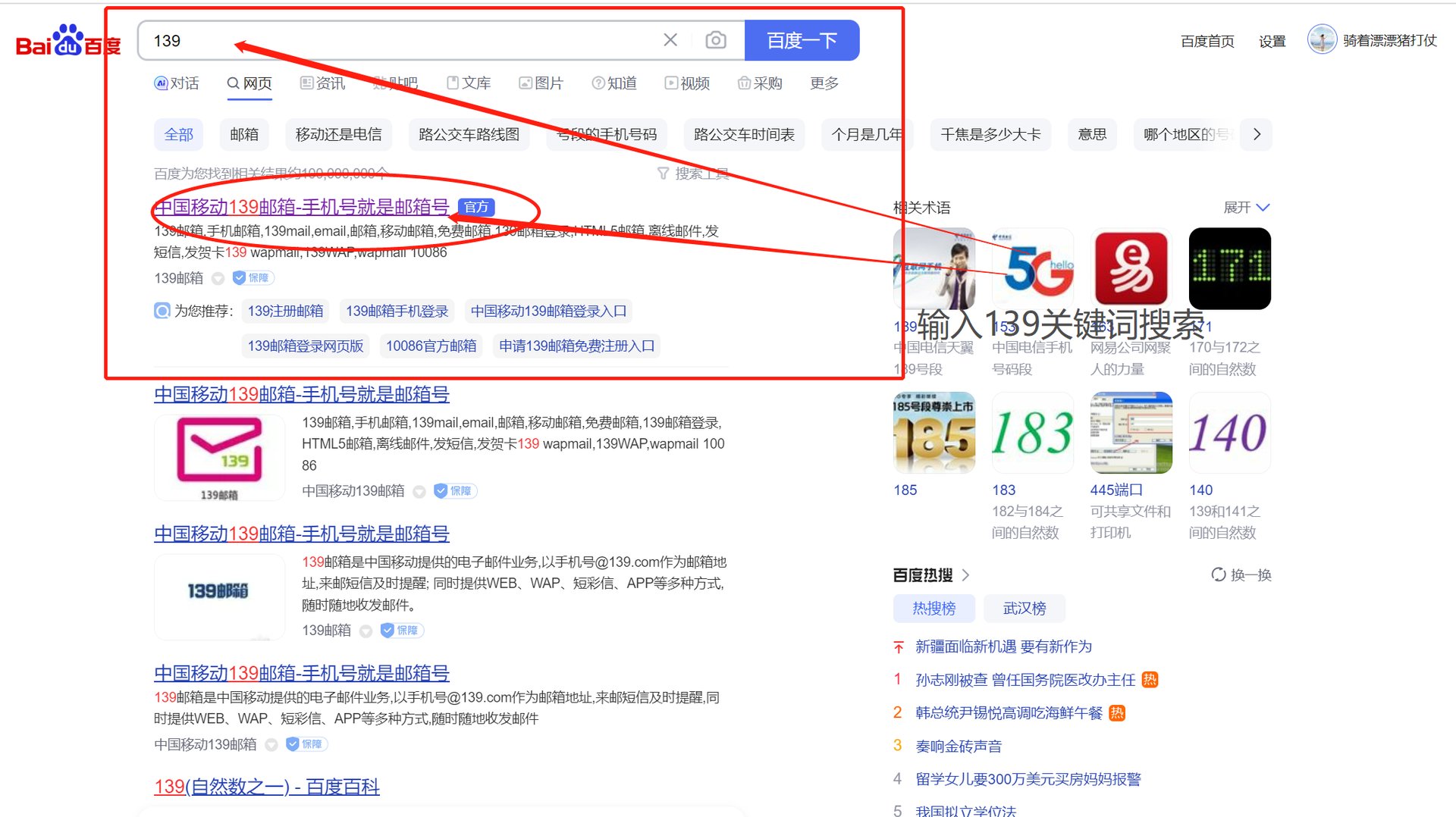
Task: Select the 全部 filter chip
Action: (179, 134)
